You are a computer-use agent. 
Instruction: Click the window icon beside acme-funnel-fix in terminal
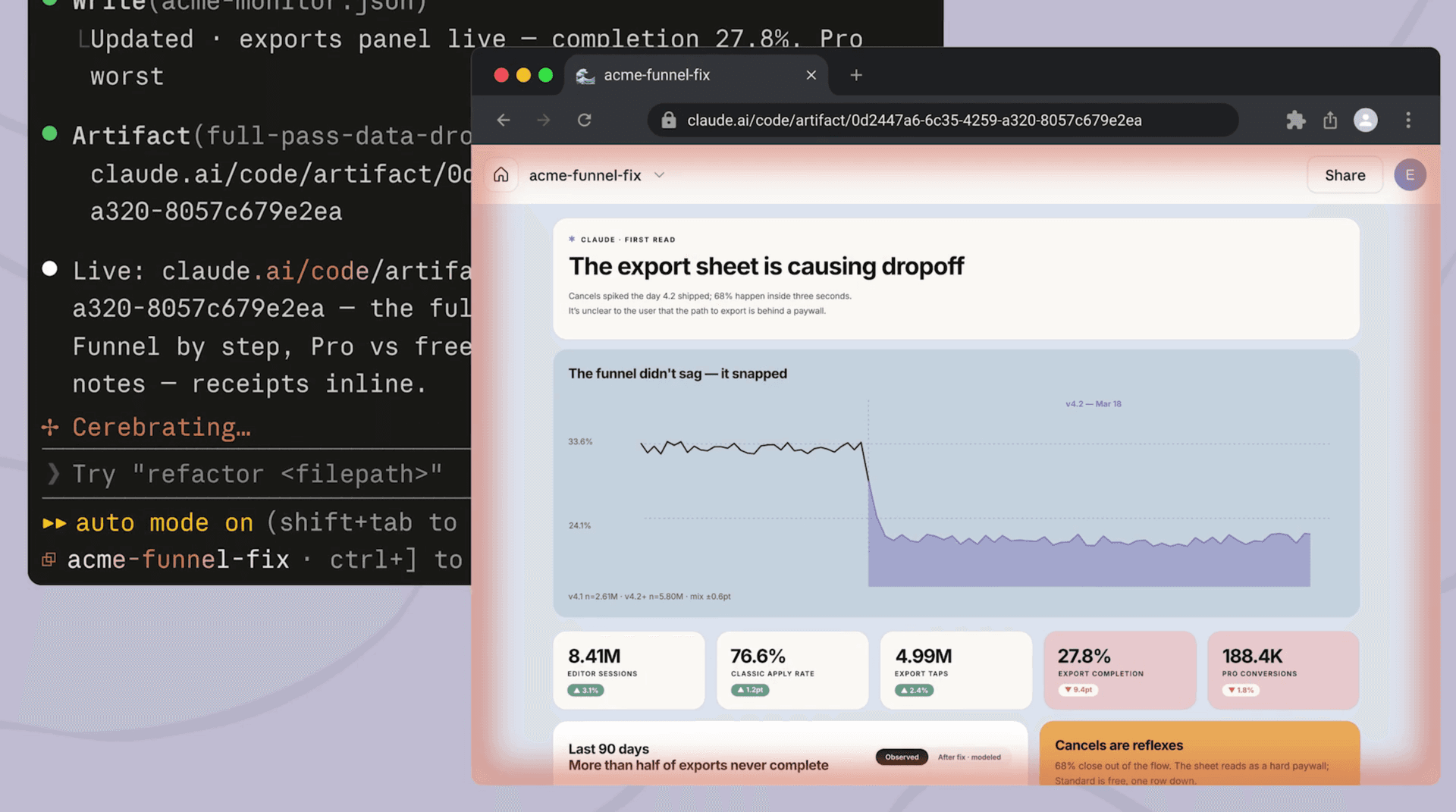[x=49, y=560]
